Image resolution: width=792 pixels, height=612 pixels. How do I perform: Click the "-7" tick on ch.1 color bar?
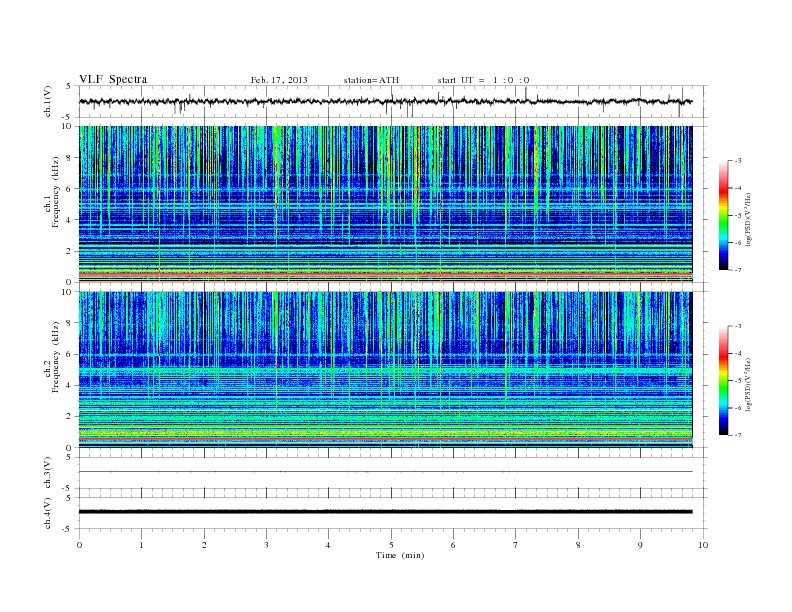click(737, 270)
